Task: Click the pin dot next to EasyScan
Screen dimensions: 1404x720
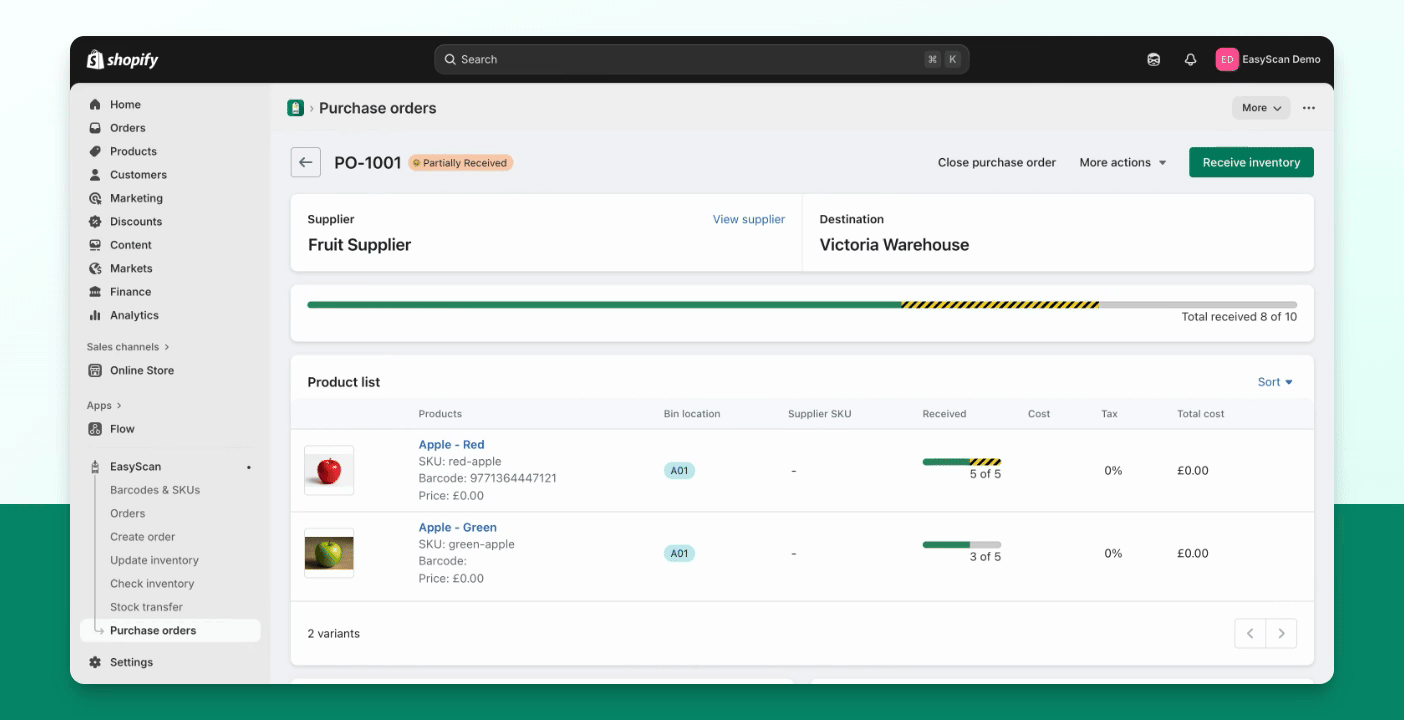Action: click(x=249, y=467)
